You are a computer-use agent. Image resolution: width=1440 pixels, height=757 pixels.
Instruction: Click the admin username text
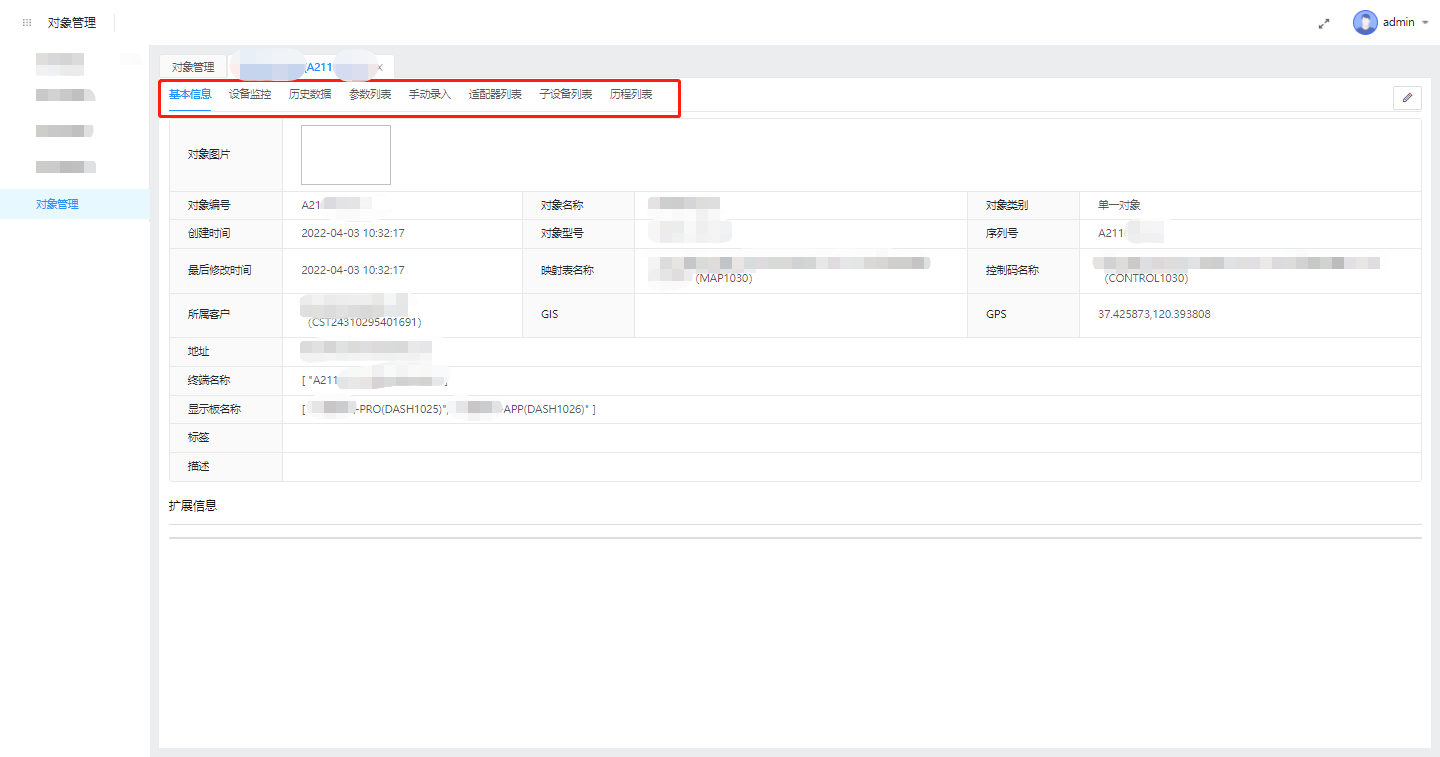pos(1398,22)
